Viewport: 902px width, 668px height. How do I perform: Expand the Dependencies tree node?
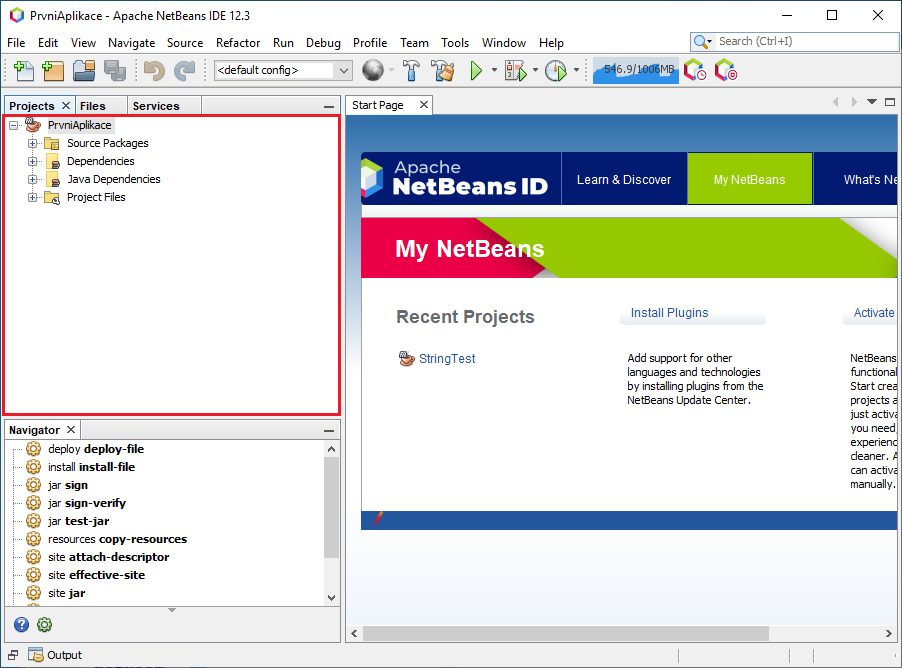tap(31, 161)
